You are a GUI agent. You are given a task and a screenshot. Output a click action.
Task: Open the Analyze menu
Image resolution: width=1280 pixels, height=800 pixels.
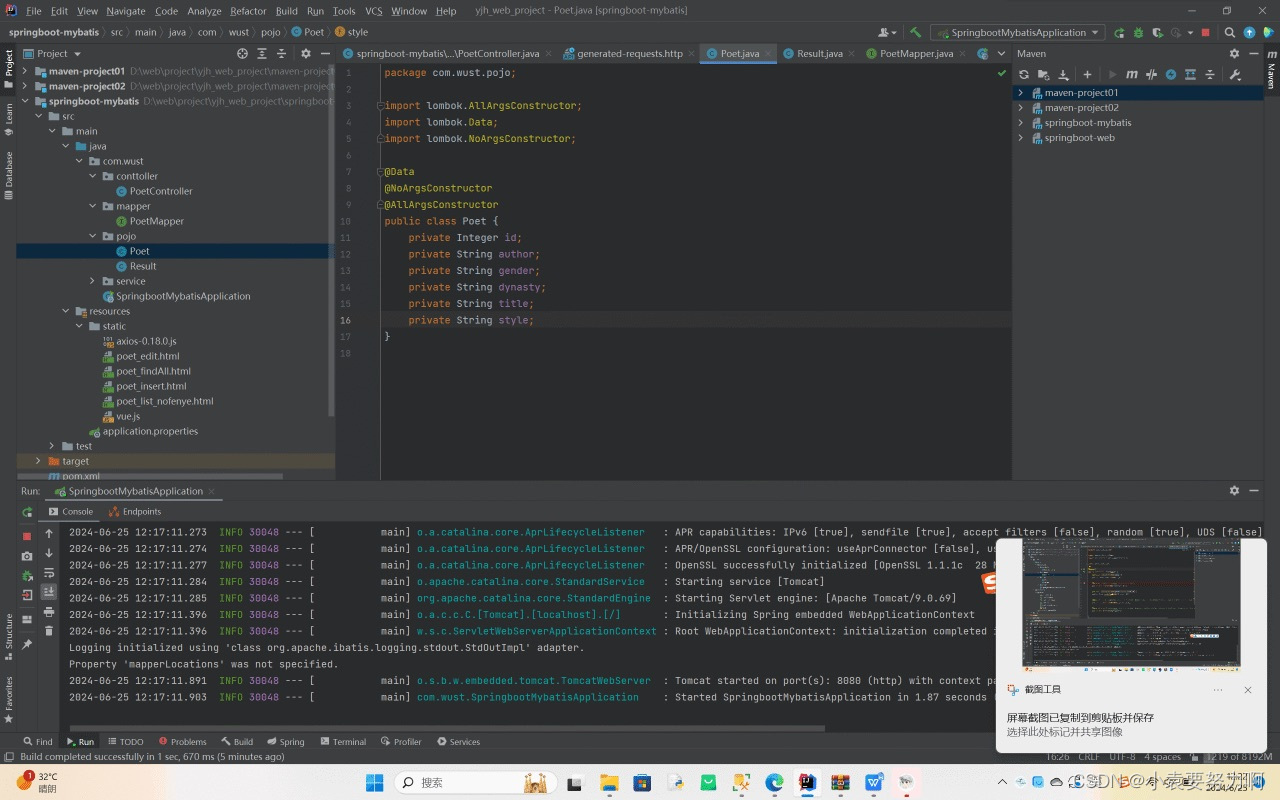pyautogui.click(x=204, y=11)
